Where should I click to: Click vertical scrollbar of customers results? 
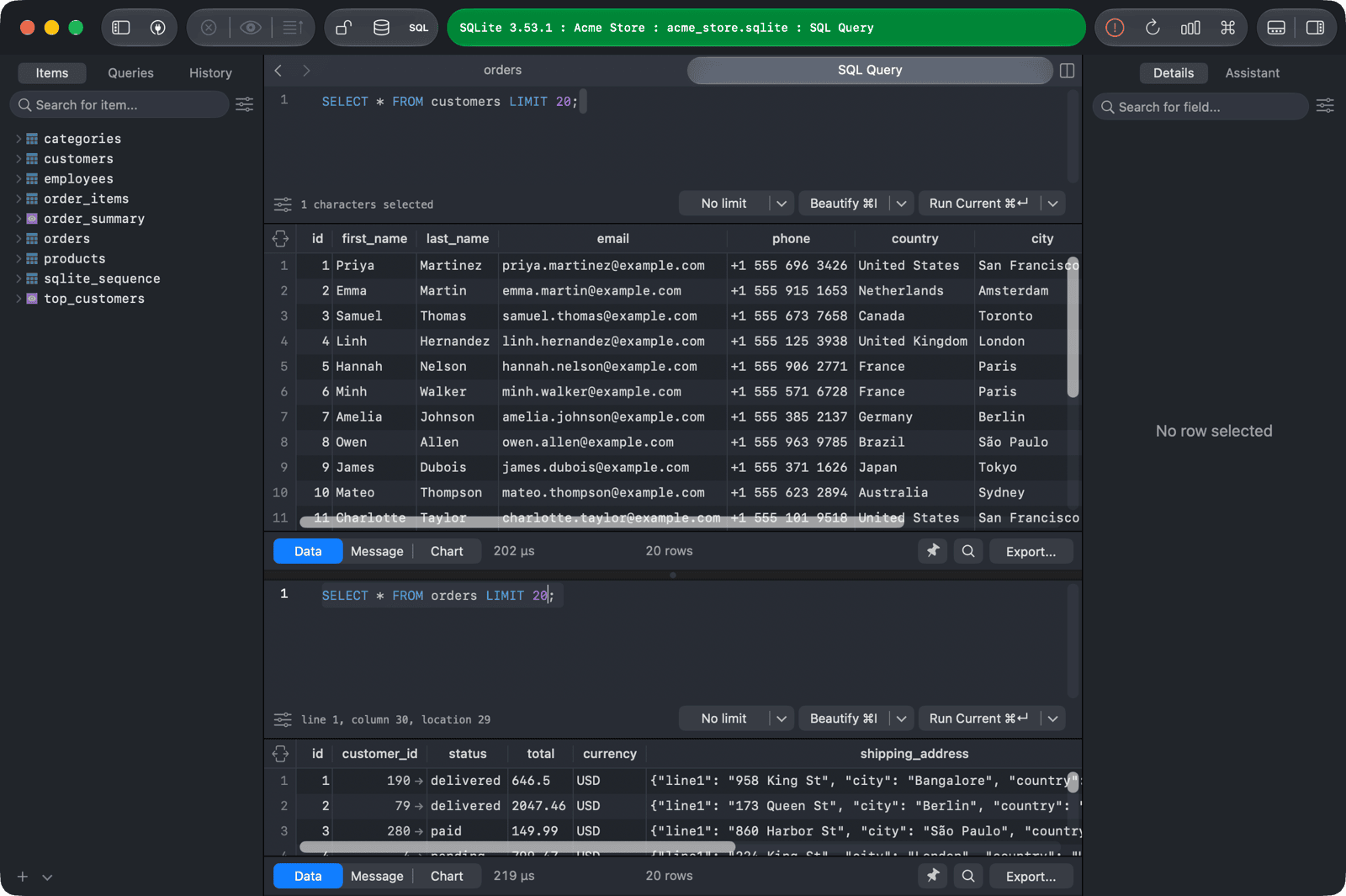click(x=1073, y=327)
